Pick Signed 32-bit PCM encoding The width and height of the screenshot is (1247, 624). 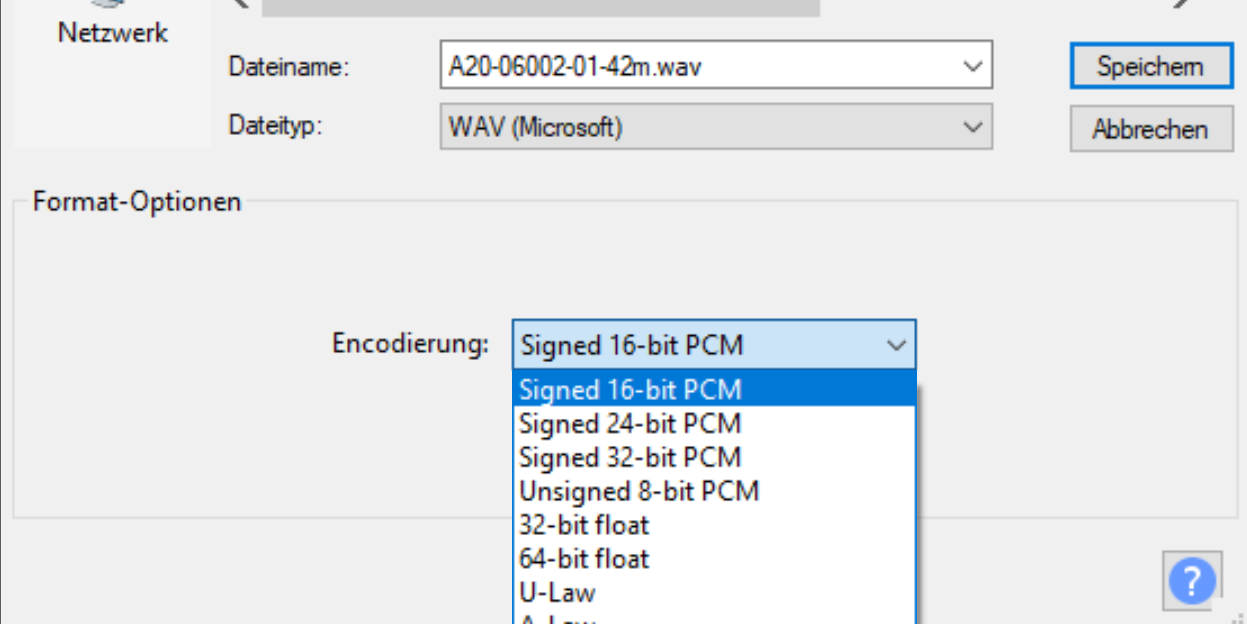[x=714, y=457]
